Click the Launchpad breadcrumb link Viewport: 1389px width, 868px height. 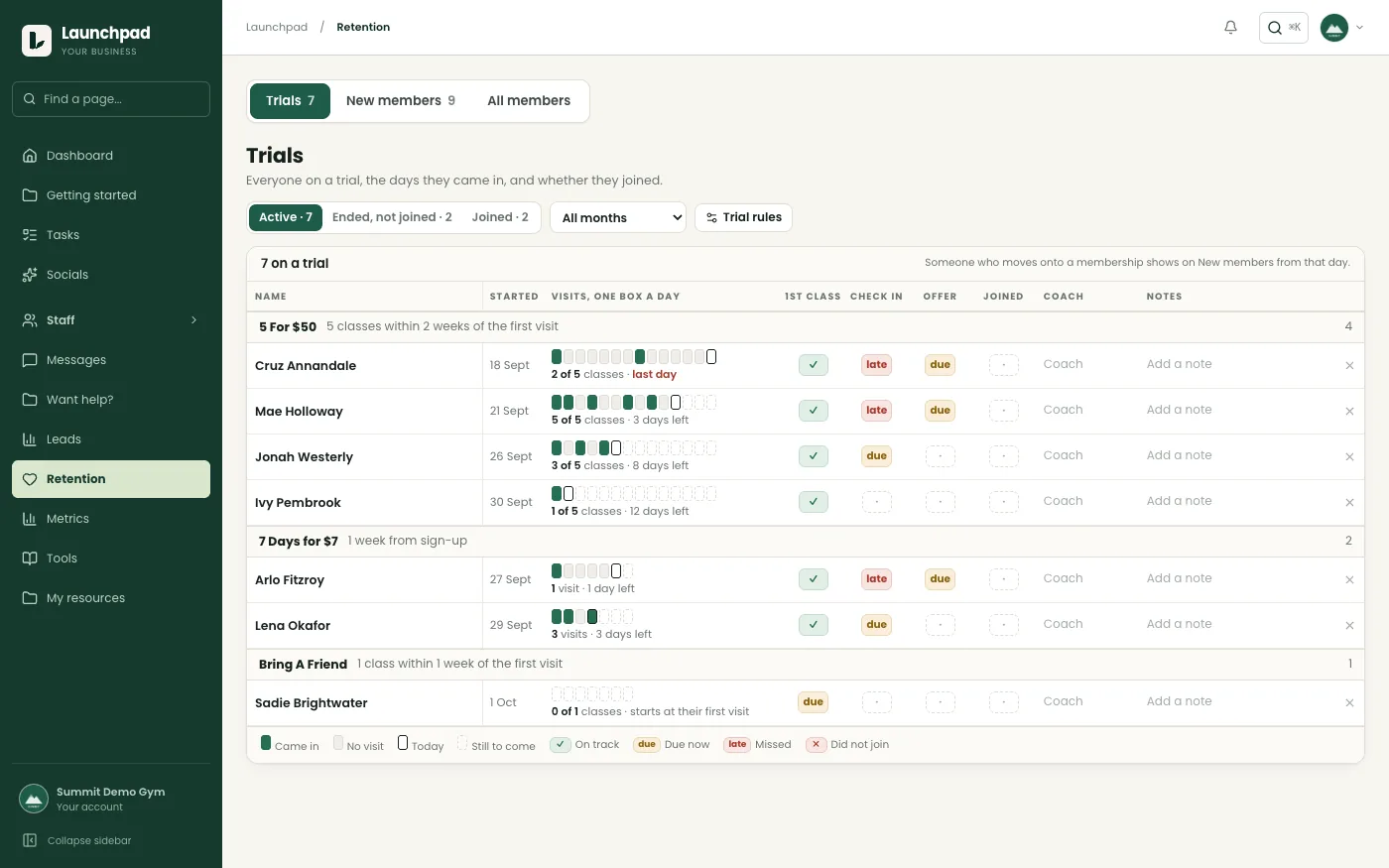pos(277,28)
